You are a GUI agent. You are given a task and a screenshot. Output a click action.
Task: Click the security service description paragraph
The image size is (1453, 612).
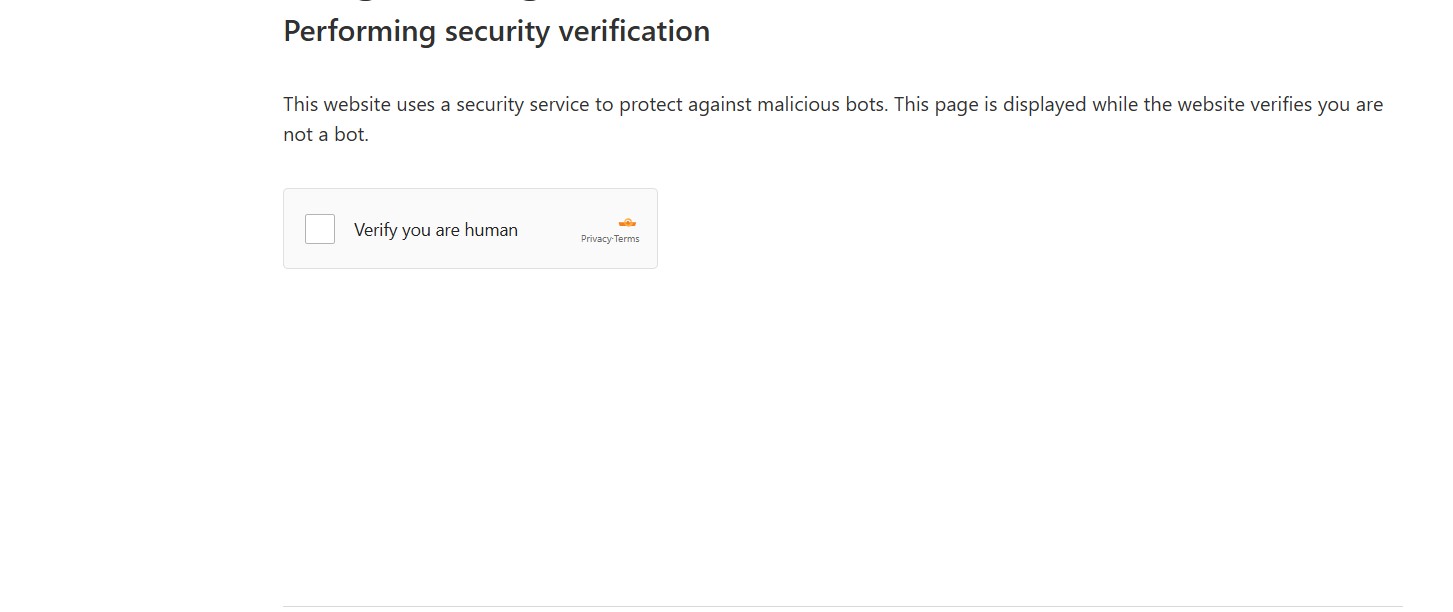coord(833,119)
